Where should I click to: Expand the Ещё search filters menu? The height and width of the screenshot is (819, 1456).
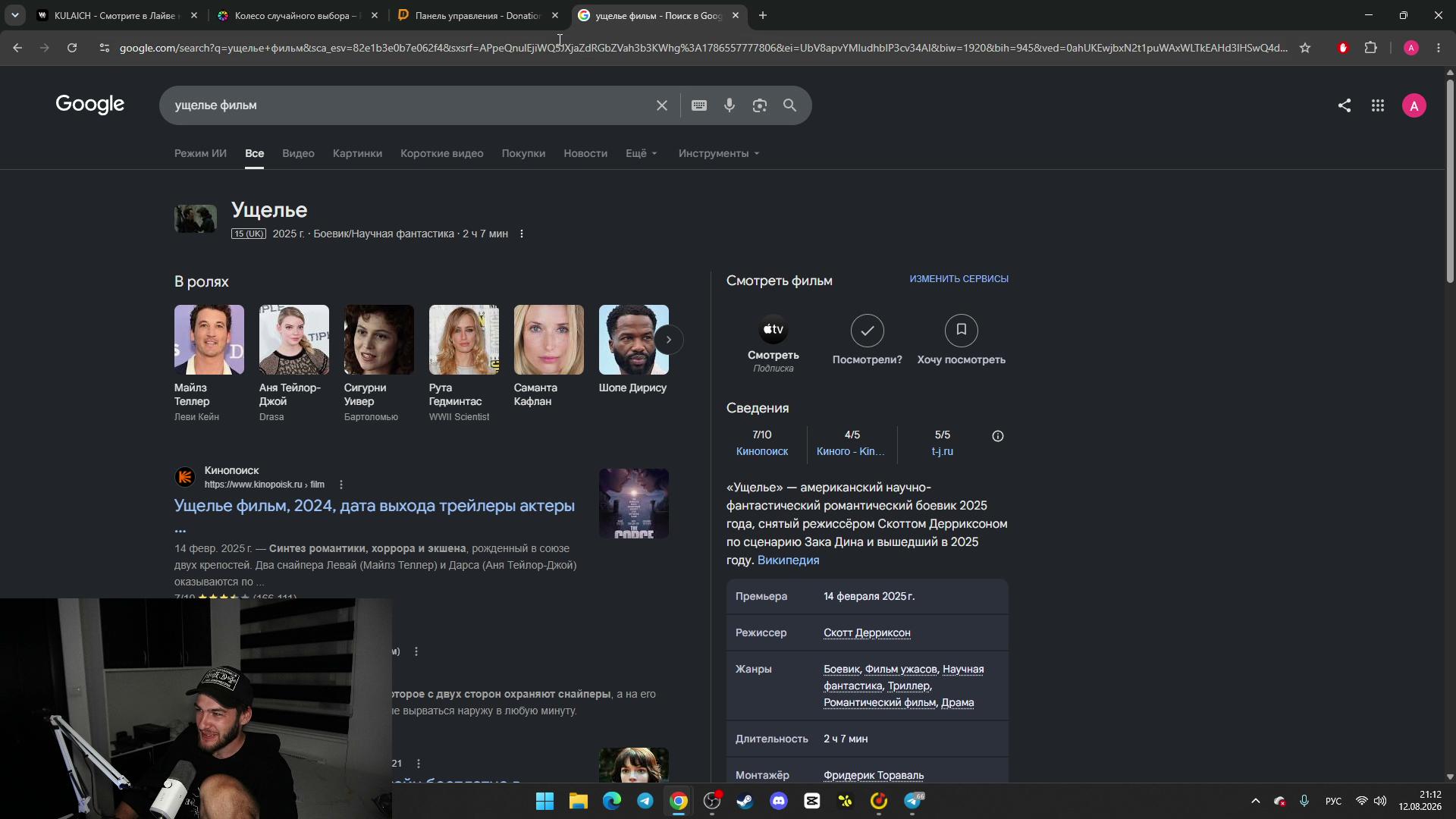tap(642, 153)
